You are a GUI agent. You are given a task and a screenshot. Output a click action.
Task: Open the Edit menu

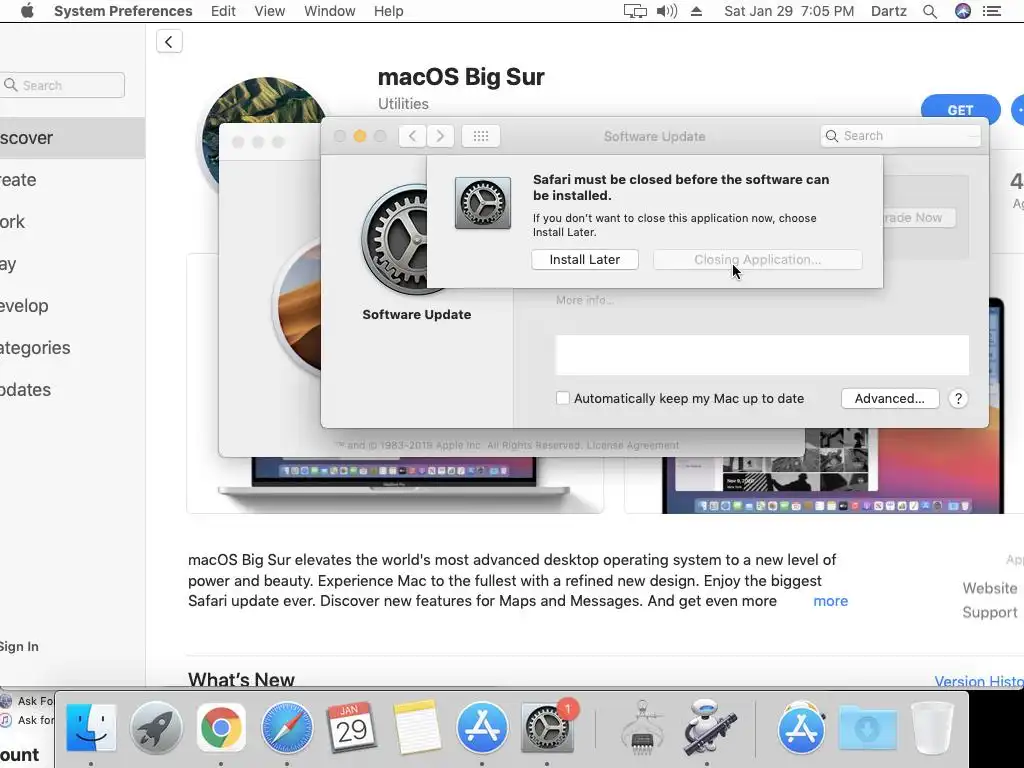click(x=223, y=11)
